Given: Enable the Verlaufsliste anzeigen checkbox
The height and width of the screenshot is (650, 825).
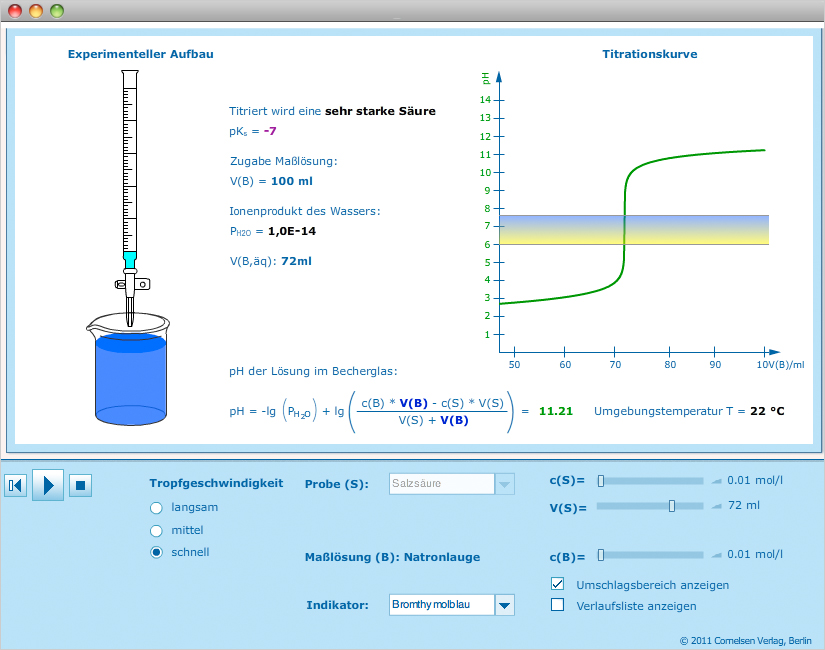Looking at the screenshot, I should [558, 605].
